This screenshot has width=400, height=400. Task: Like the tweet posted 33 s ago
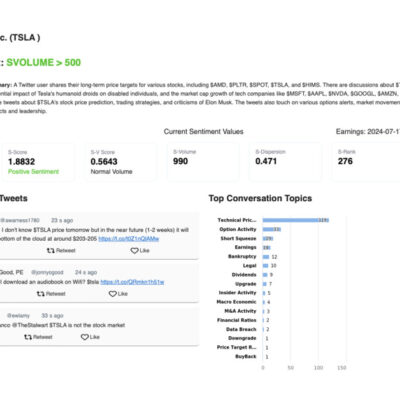tap(90, 337)
